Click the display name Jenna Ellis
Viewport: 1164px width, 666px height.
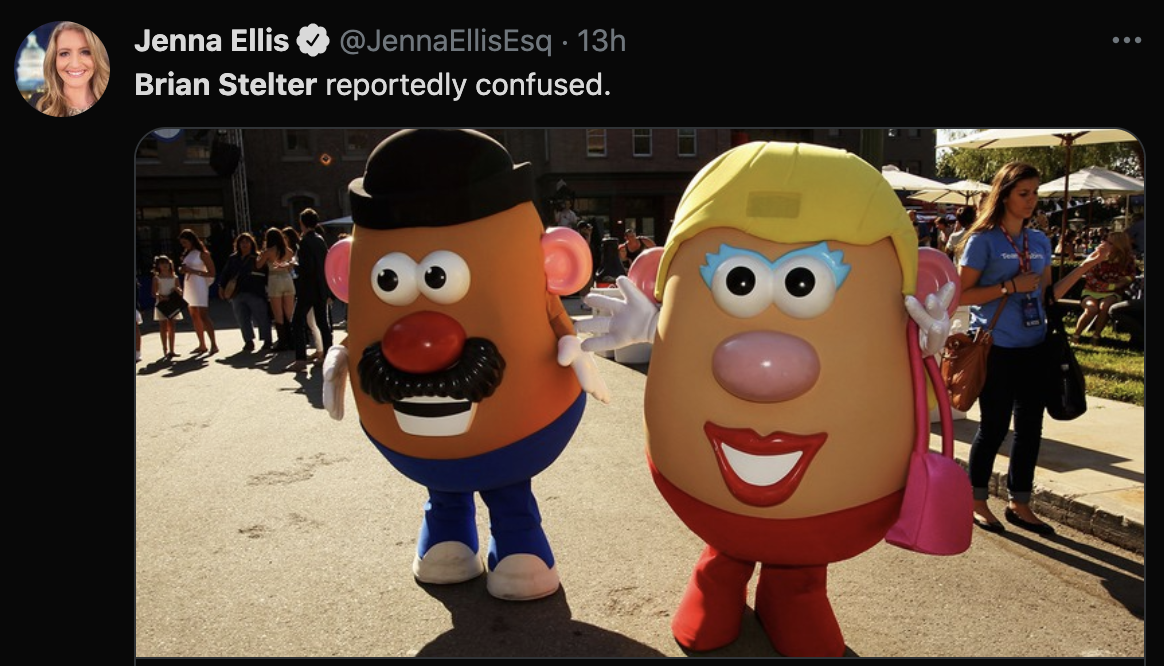pyautogui.click(x=212, y=40)
